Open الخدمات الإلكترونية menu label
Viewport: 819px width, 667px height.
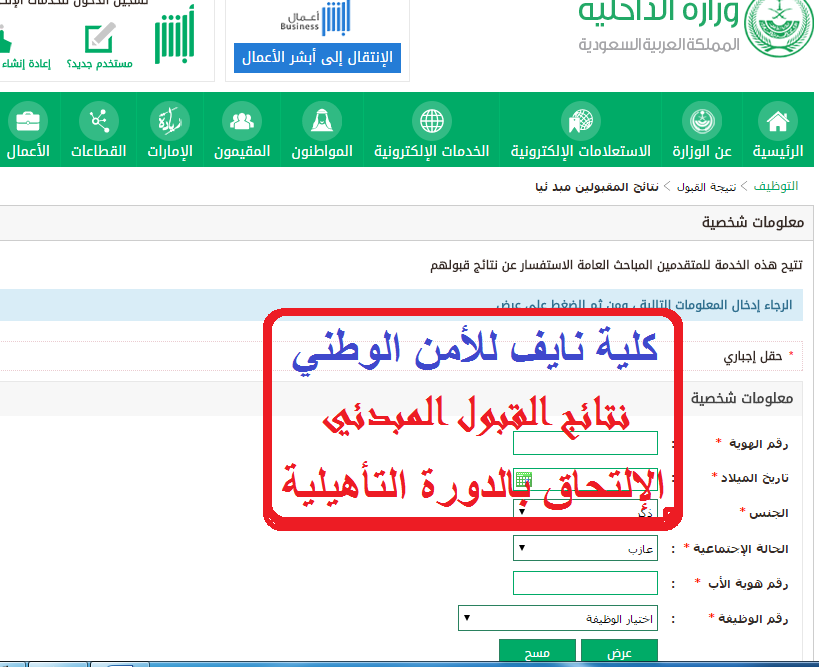click(x=431, y=151)
